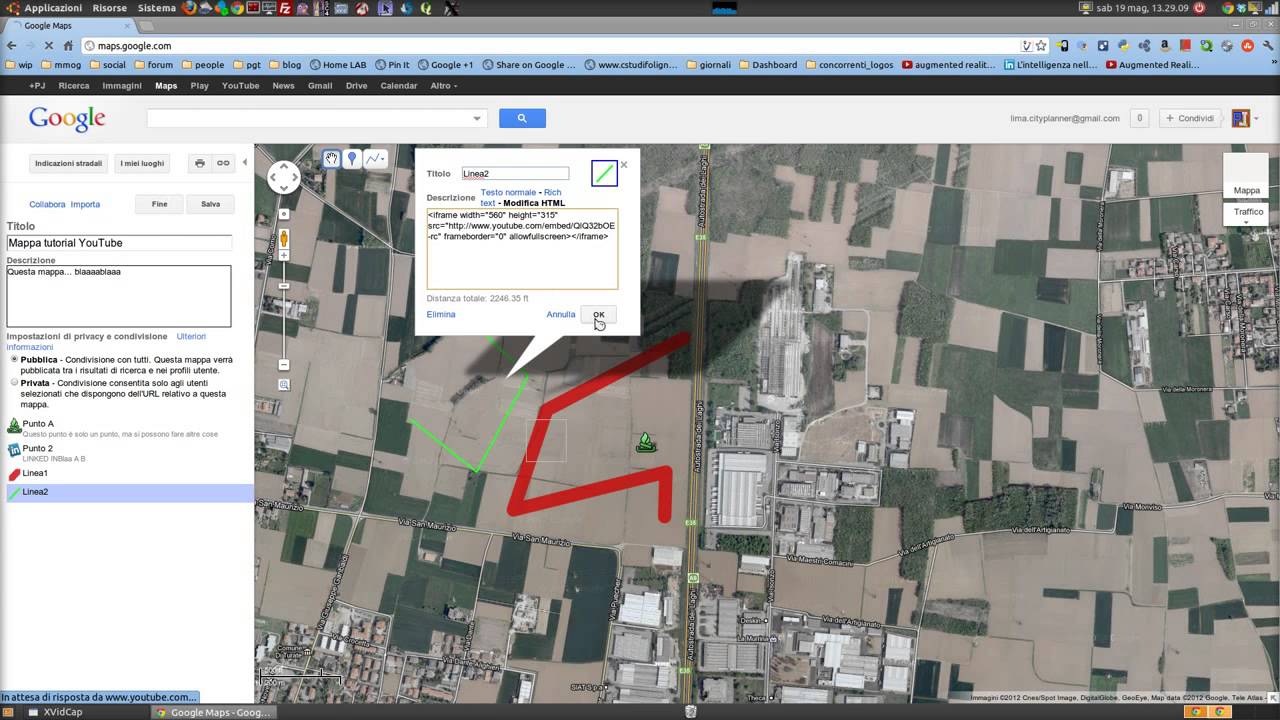Image resolution: width=1280 pixels, height=720 pixels.
Task: Switch to Mappa view thumbnail
Action: [1246, 177]
